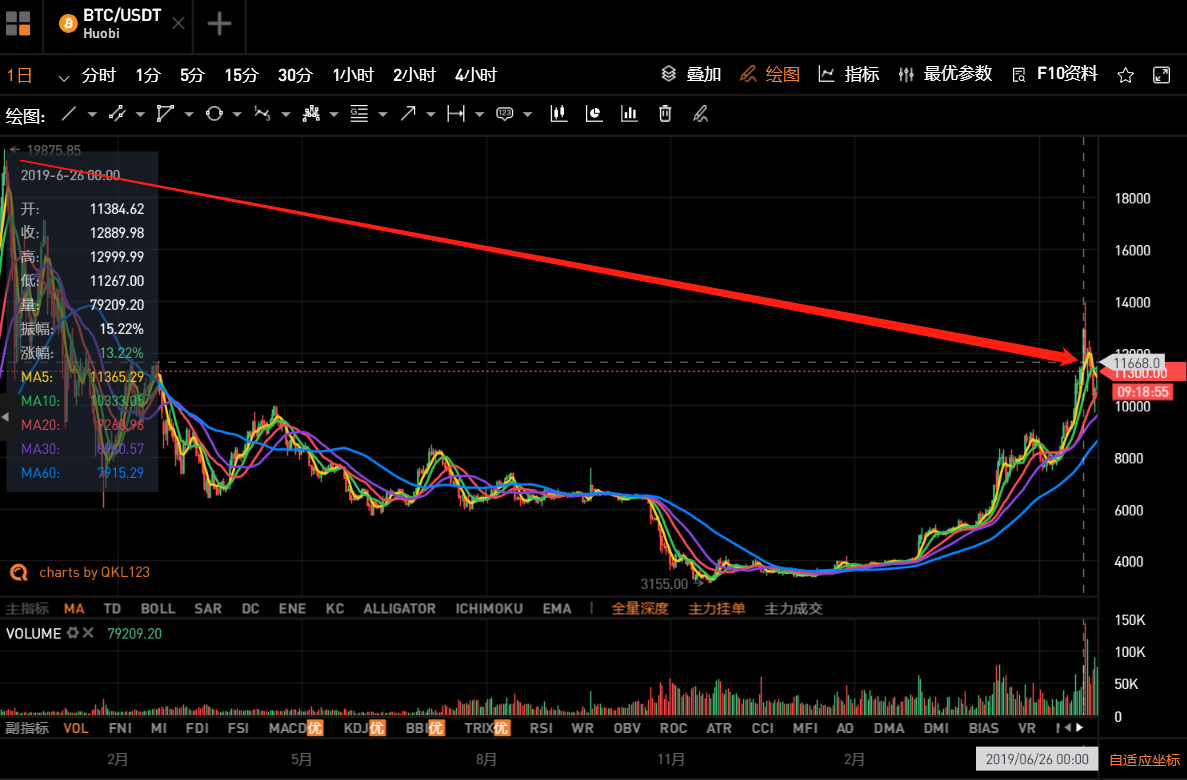
Task: Click the favorite star icon
Action: click(1125, 75)
